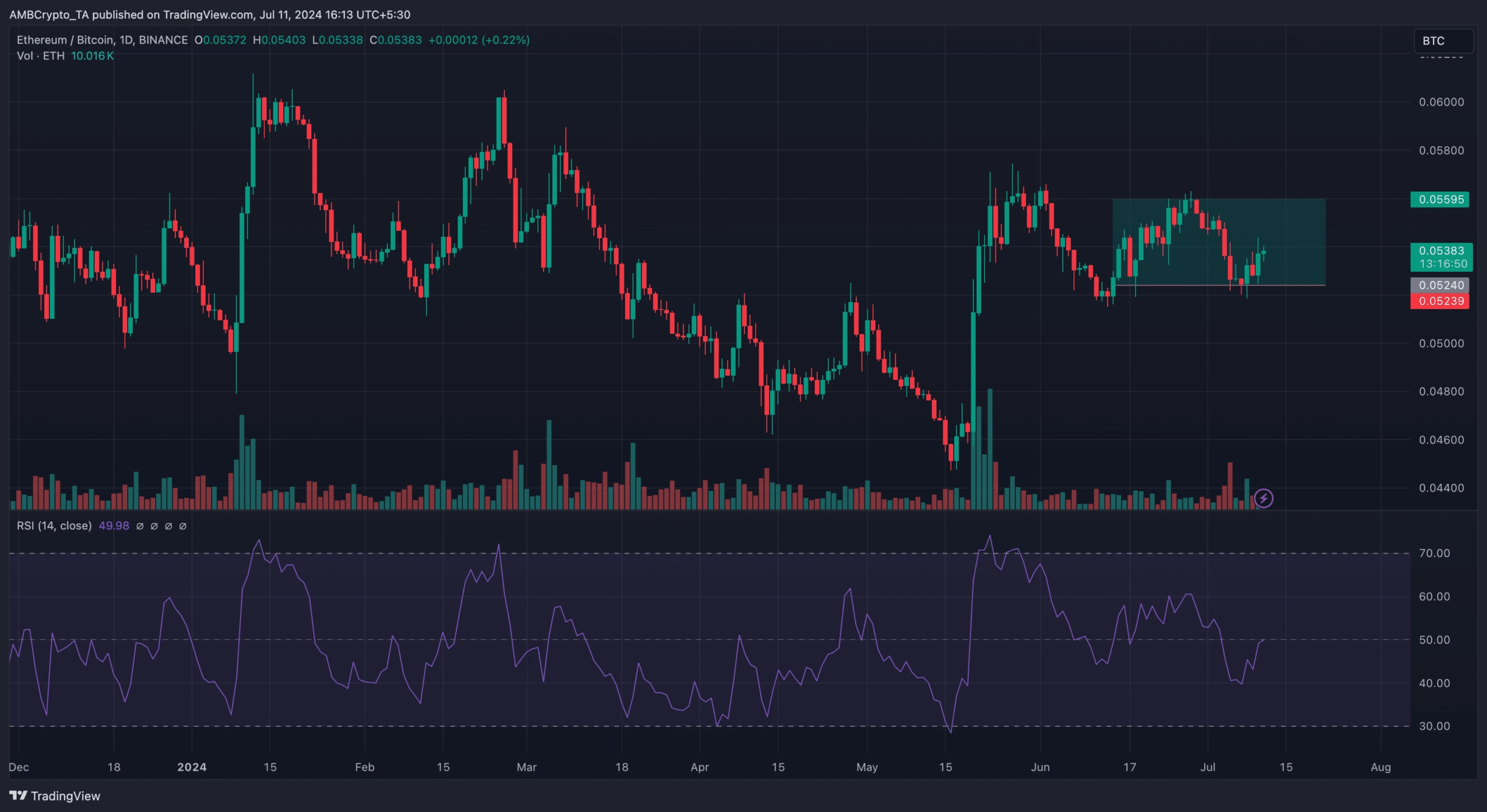
Task: Click the 17 date label on the time axis
Action: tap(1129, 767)
